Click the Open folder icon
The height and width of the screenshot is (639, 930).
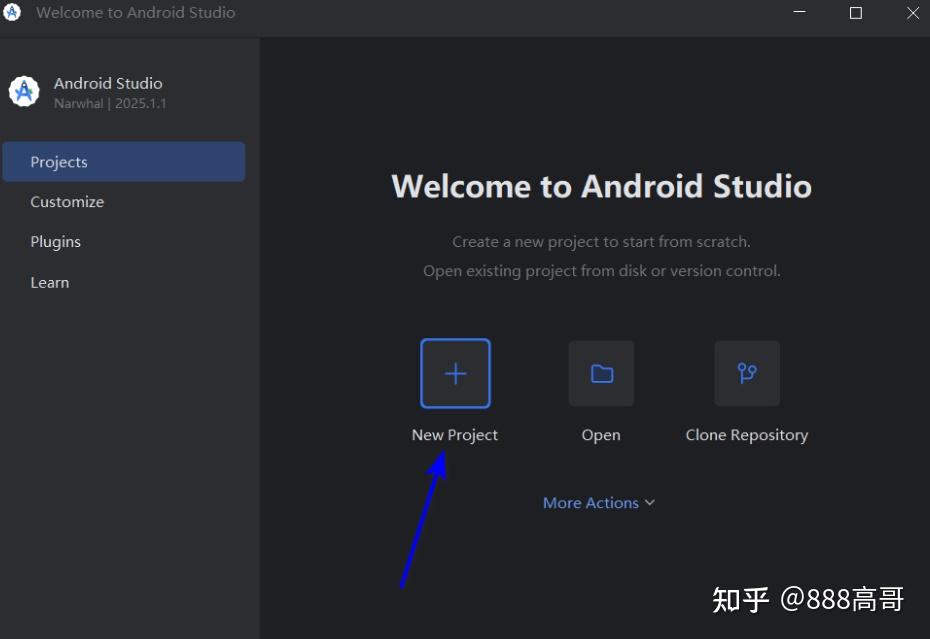pos(601,373)
